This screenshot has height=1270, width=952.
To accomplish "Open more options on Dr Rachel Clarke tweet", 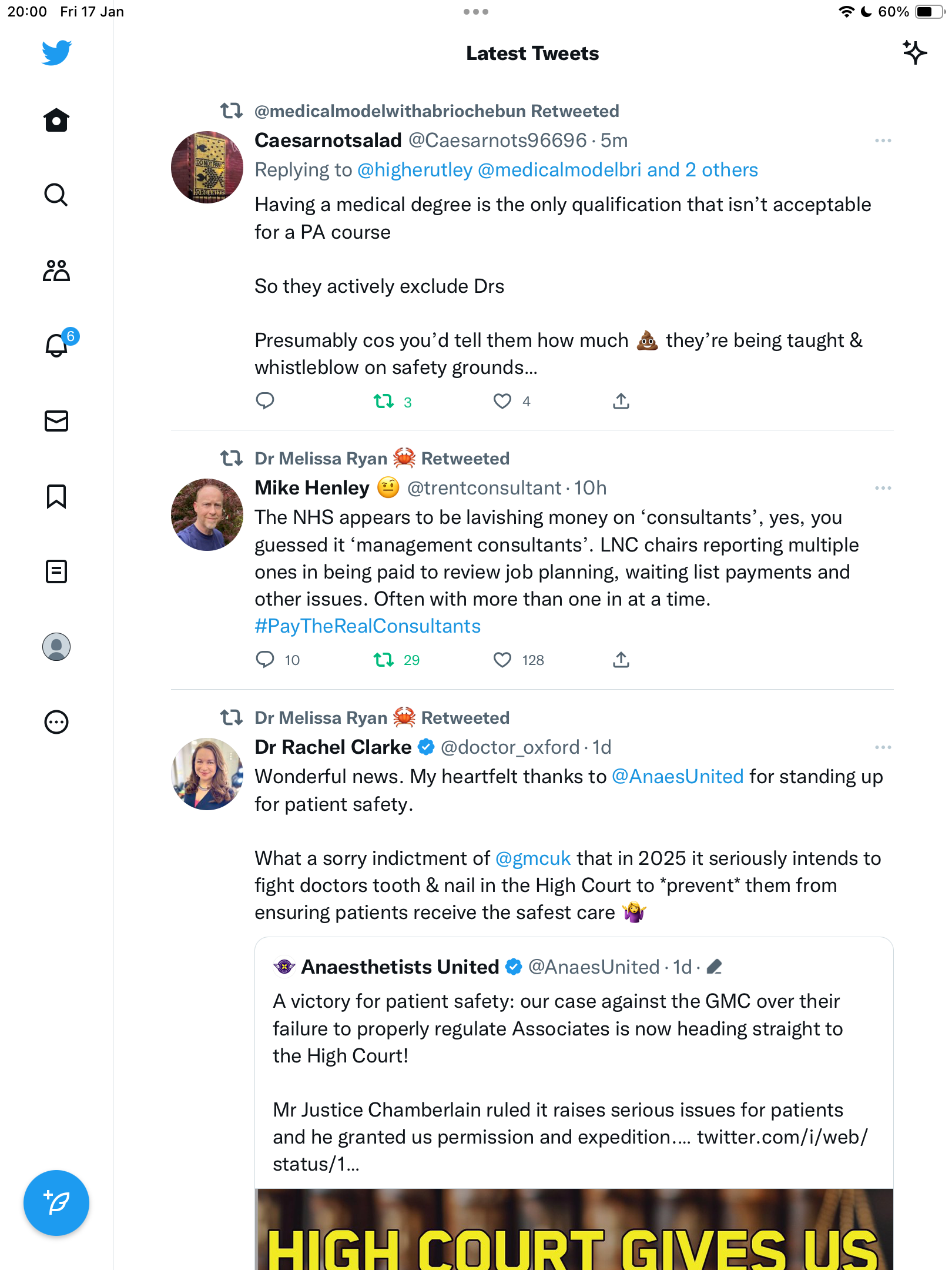I will 883,747.
